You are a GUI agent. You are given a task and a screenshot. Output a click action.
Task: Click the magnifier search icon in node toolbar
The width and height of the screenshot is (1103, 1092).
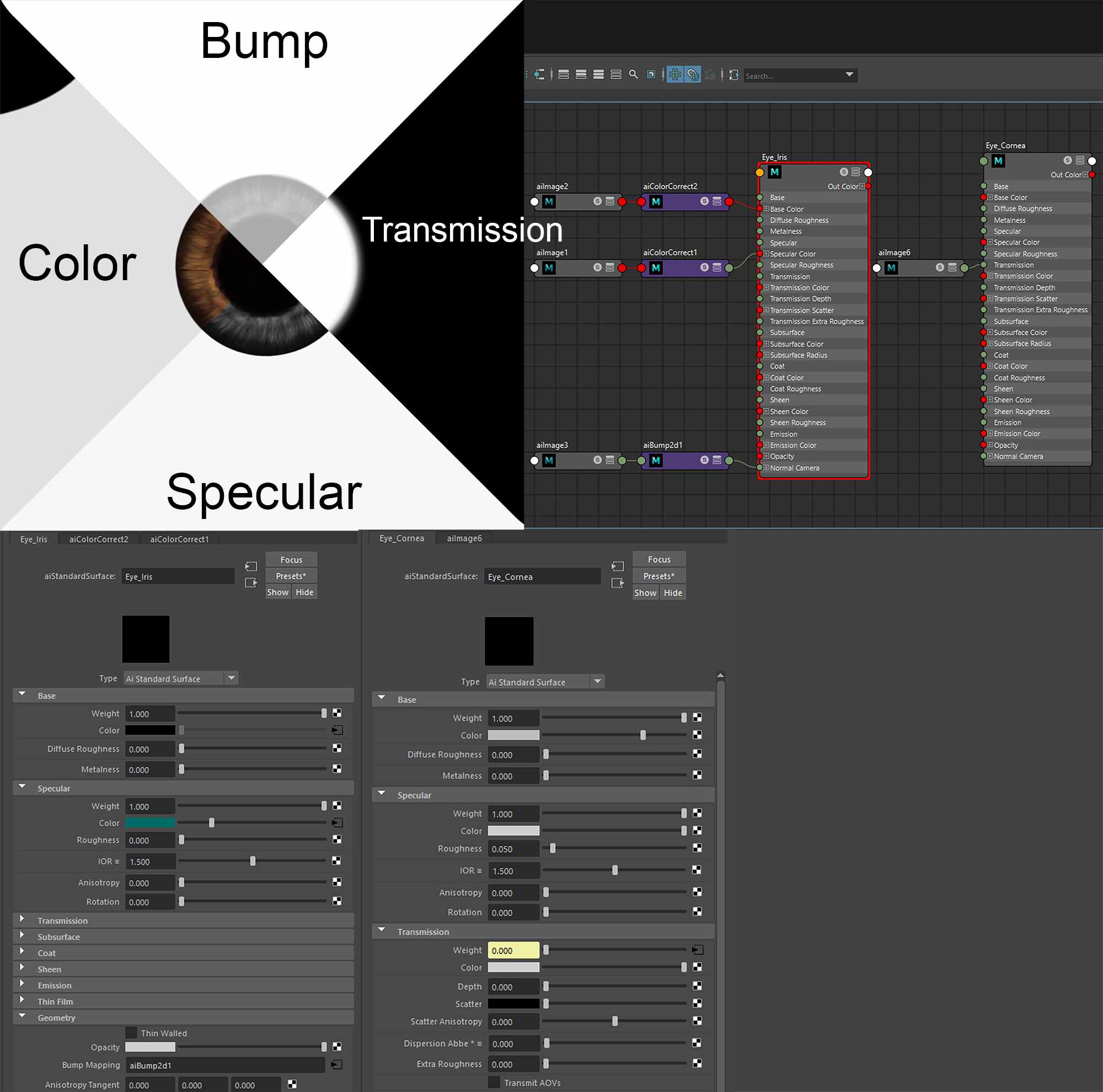point(633,75)
